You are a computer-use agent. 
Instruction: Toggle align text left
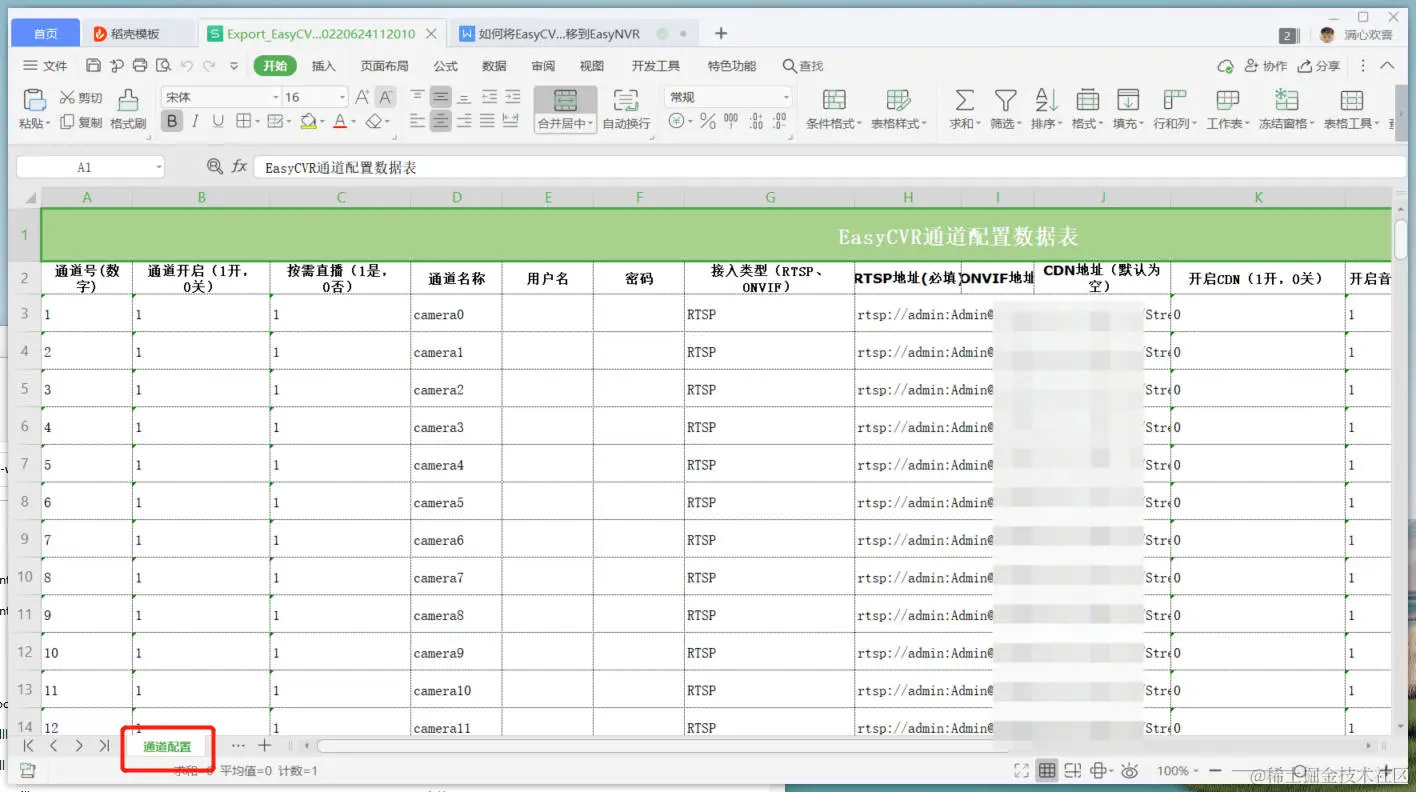[417, 121]
